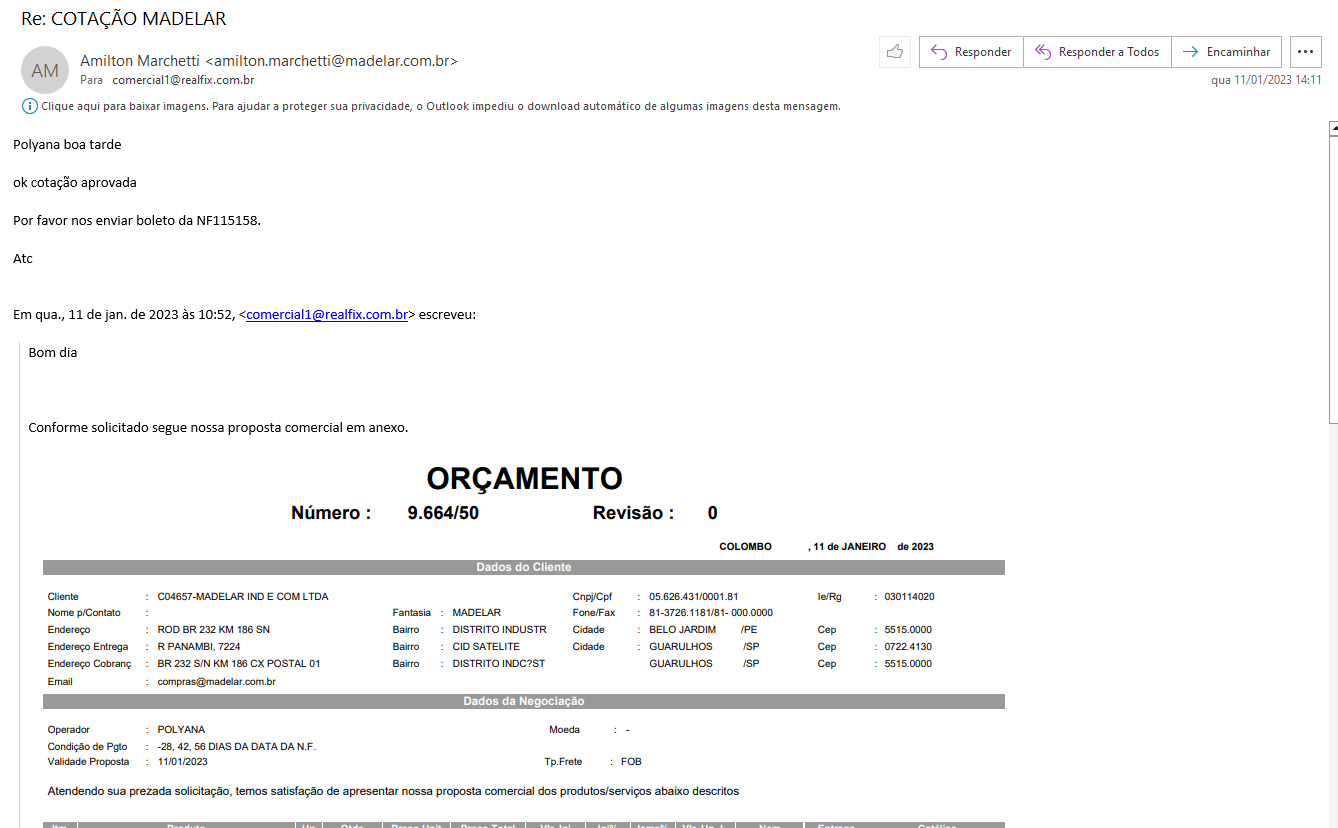Click the received date qua 11/01/2023 14:11

(1265, 80)
